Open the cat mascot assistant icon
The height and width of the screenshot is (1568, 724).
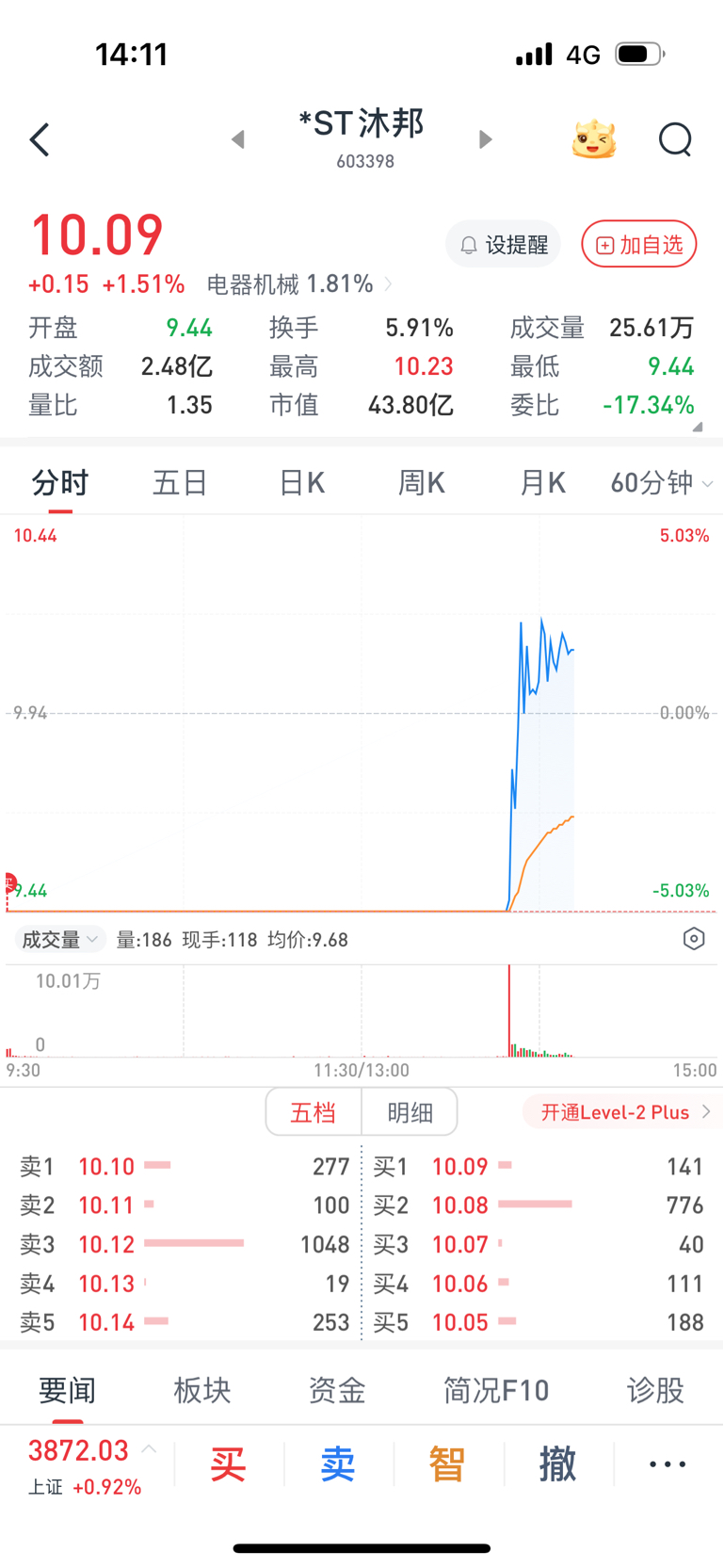[594, 139]
